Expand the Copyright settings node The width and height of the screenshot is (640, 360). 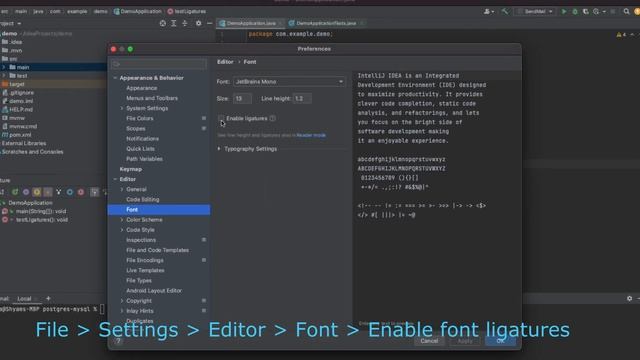pos(122,301)
